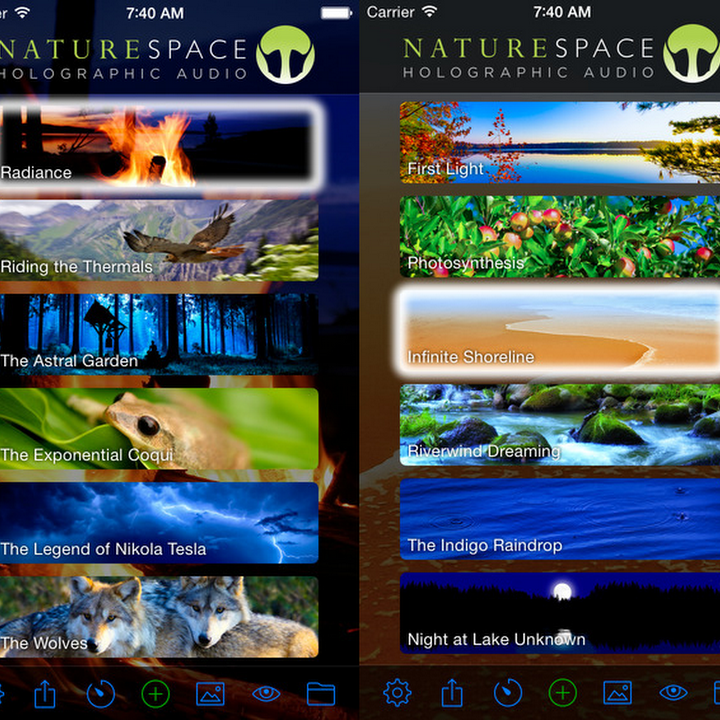This screenshot has height=720, width=720.
Task: Open the sleep timer on left screen
Action: pyautogui.click(x=101, y=694)
